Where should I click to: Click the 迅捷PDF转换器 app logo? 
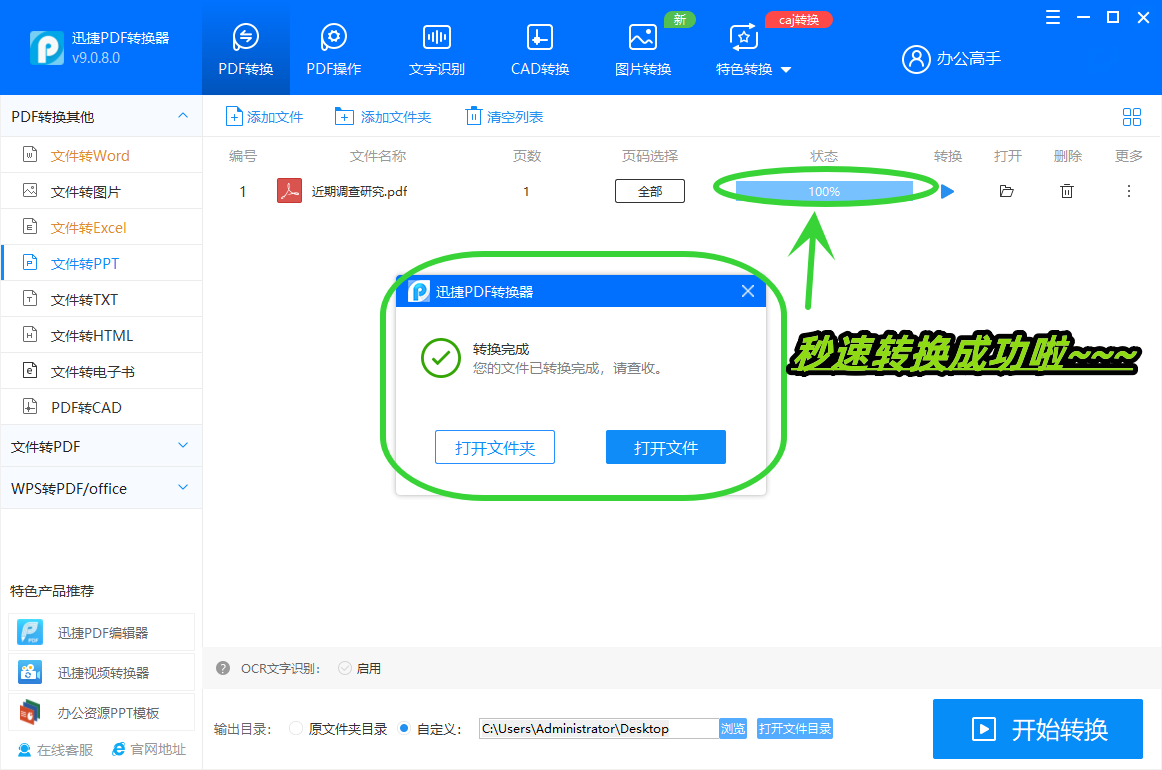(47, 48)
